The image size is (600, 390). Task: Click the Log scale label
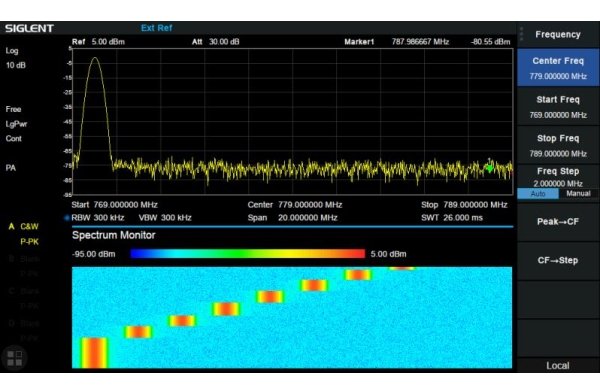click(x=12, y=51)
